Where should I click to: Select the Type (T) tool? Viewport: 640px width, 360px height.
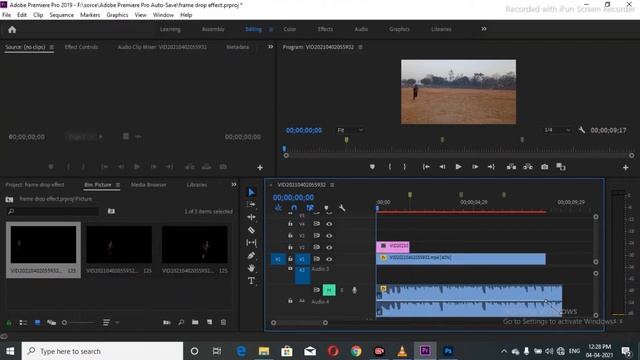[x=251, y=281]
